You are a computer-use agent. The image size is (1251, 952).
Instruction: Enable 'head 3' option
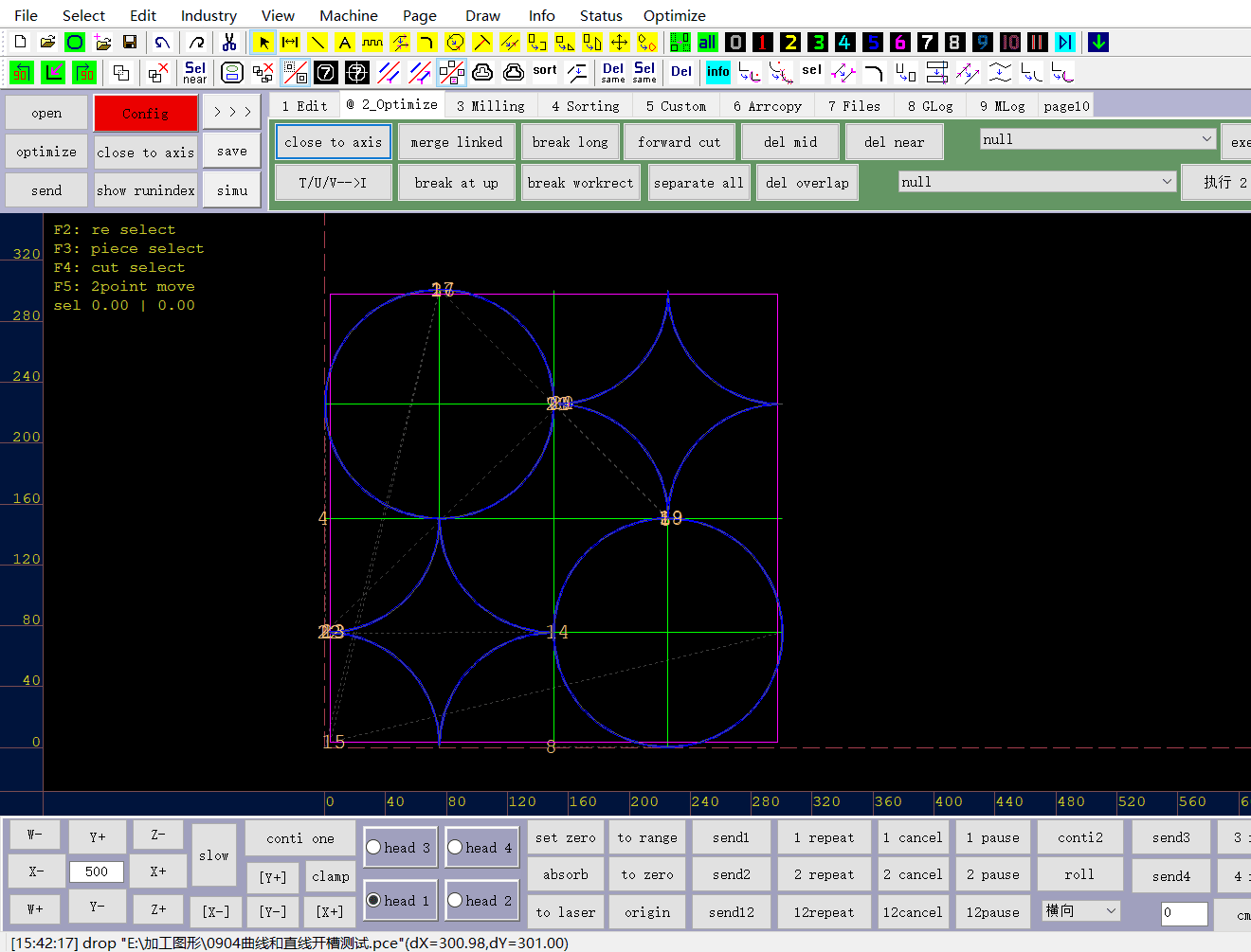(374, 848)
